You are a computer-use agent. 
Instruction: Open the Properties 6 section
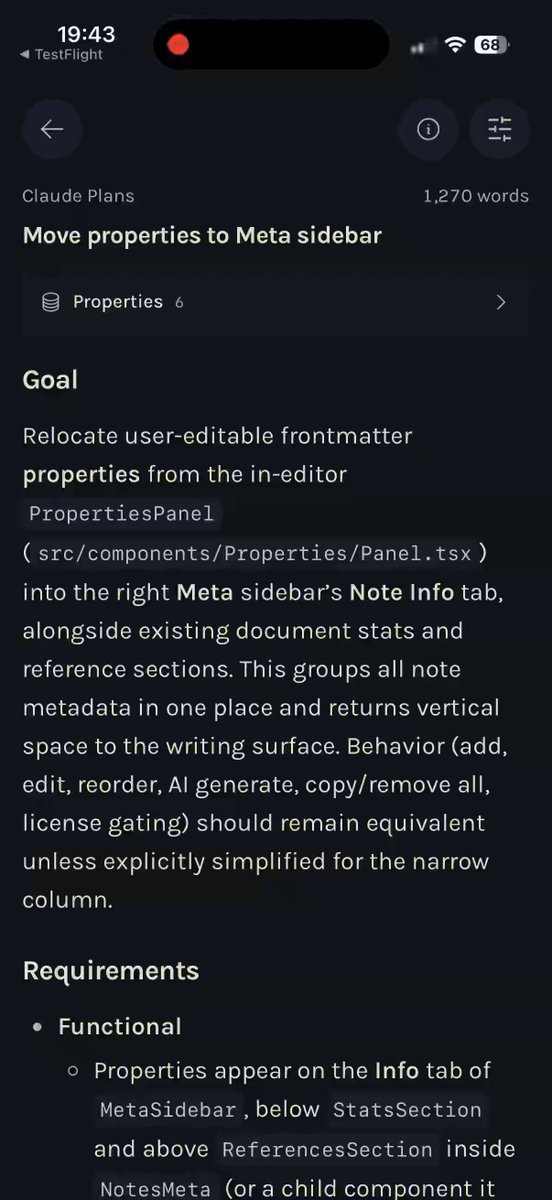point(276,302)
